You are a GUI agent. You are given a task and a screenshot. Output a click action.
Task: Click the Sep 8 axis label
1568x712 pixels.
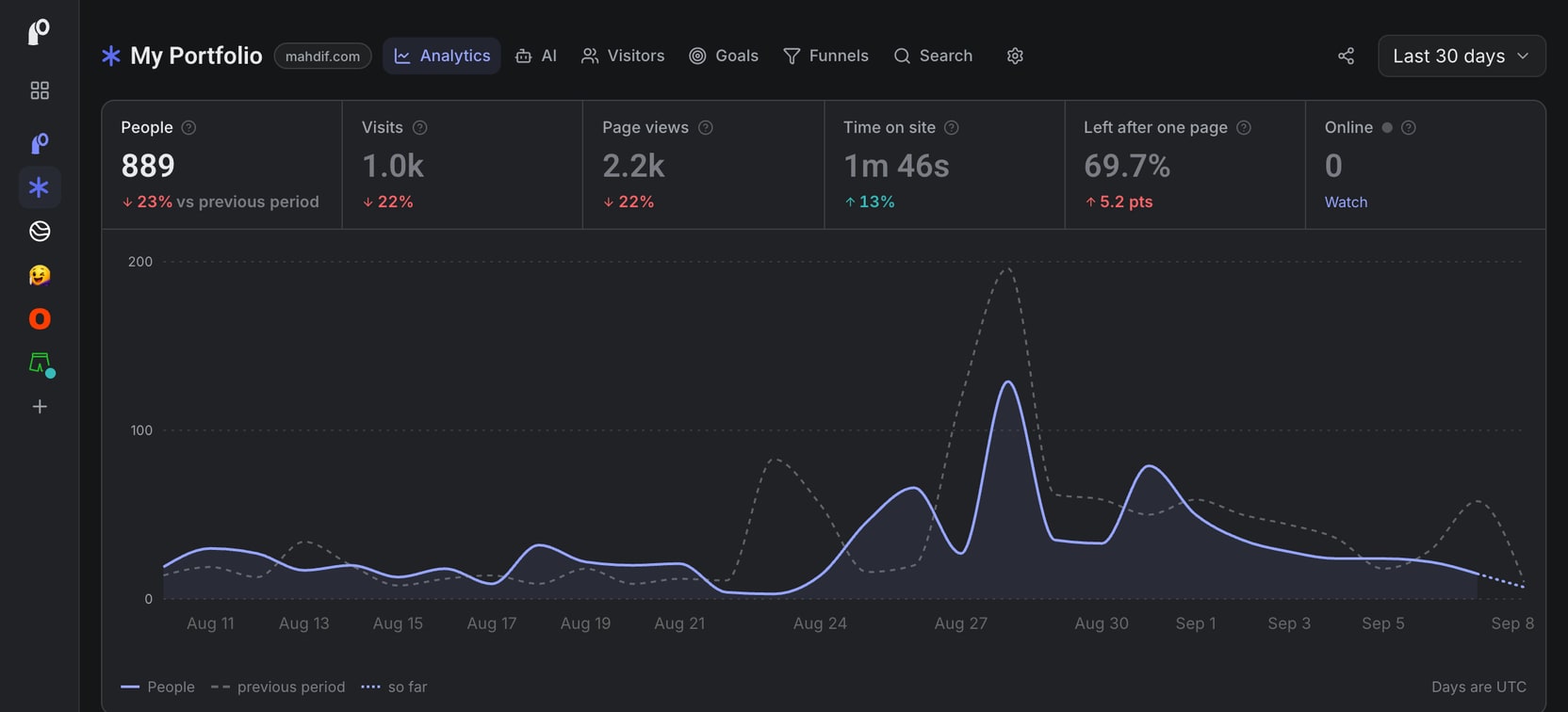click(1512, 623)
